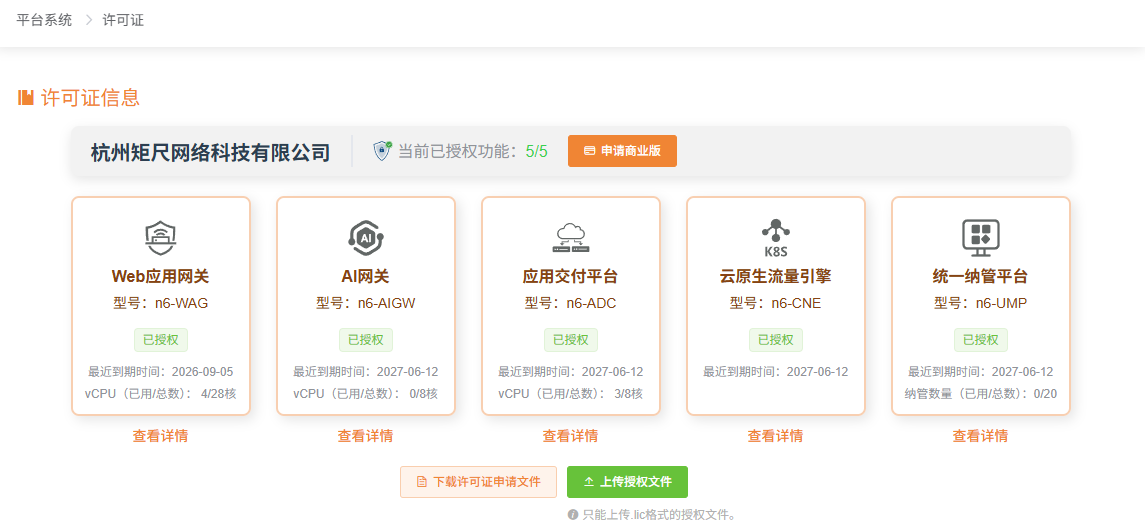The image size is (1146, 527).
Task: Click model text 型号：n6-UMP
Action: pos(980,303)
